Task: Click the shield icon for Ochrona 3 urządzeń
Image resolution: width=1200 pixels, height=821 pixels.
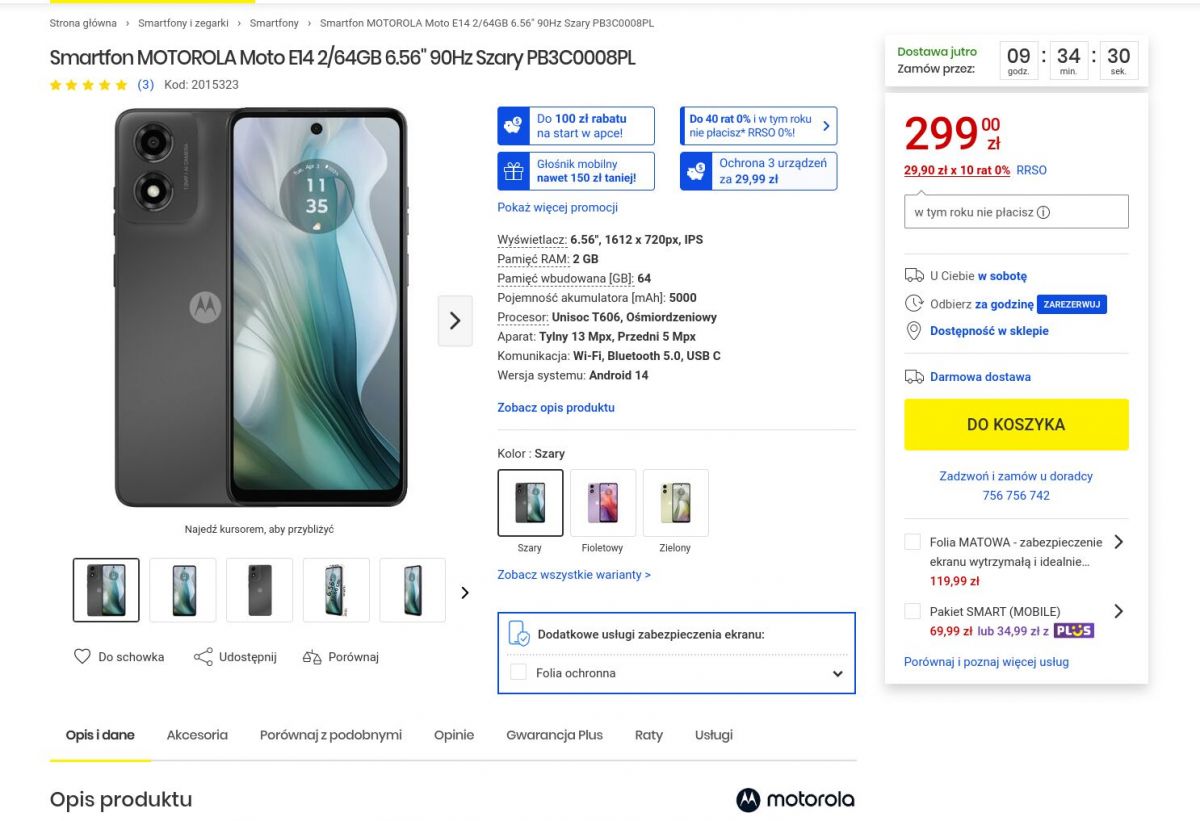Action: coord(696,171)
